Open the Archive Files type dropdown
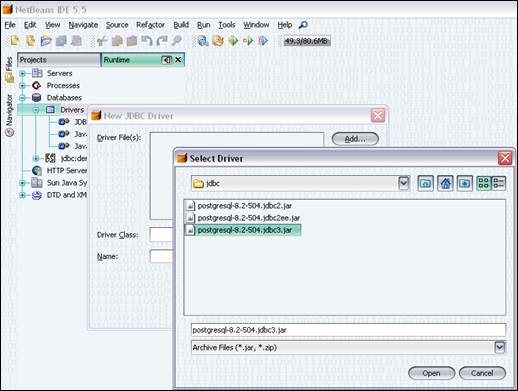Viewport: 518px width, 391px height. (x=500, y=347)
